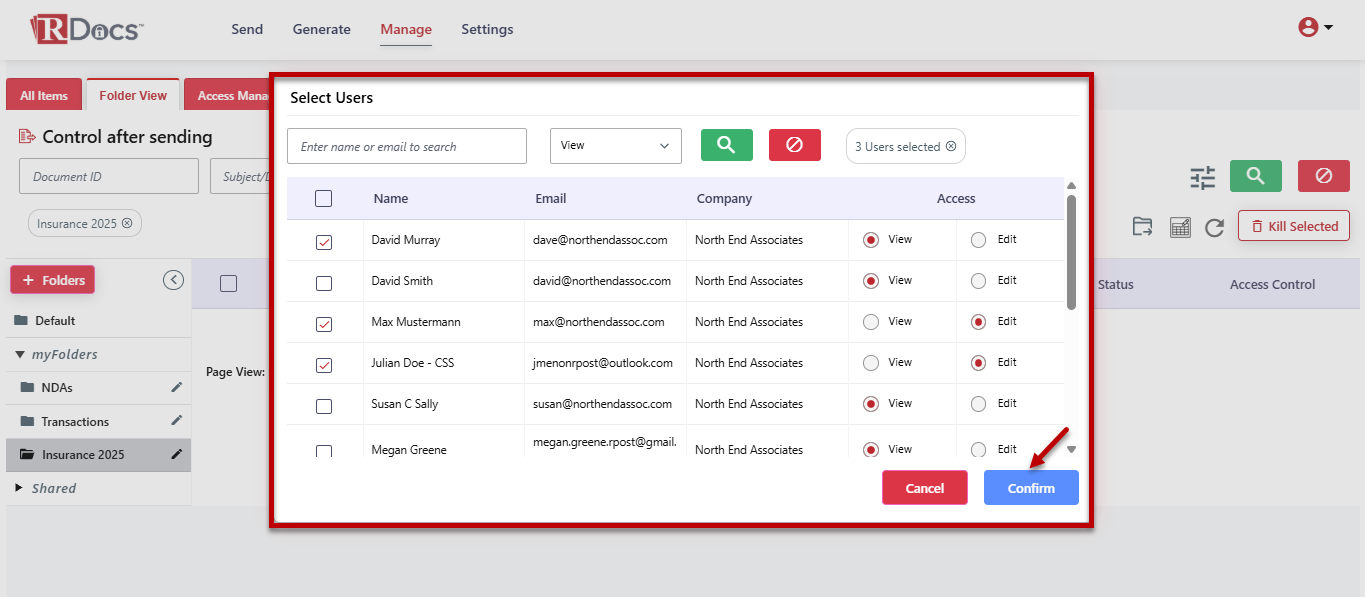Collapse the folder sidebar arrow
This screenshot has height=597, width=1365.
point(174,280)
